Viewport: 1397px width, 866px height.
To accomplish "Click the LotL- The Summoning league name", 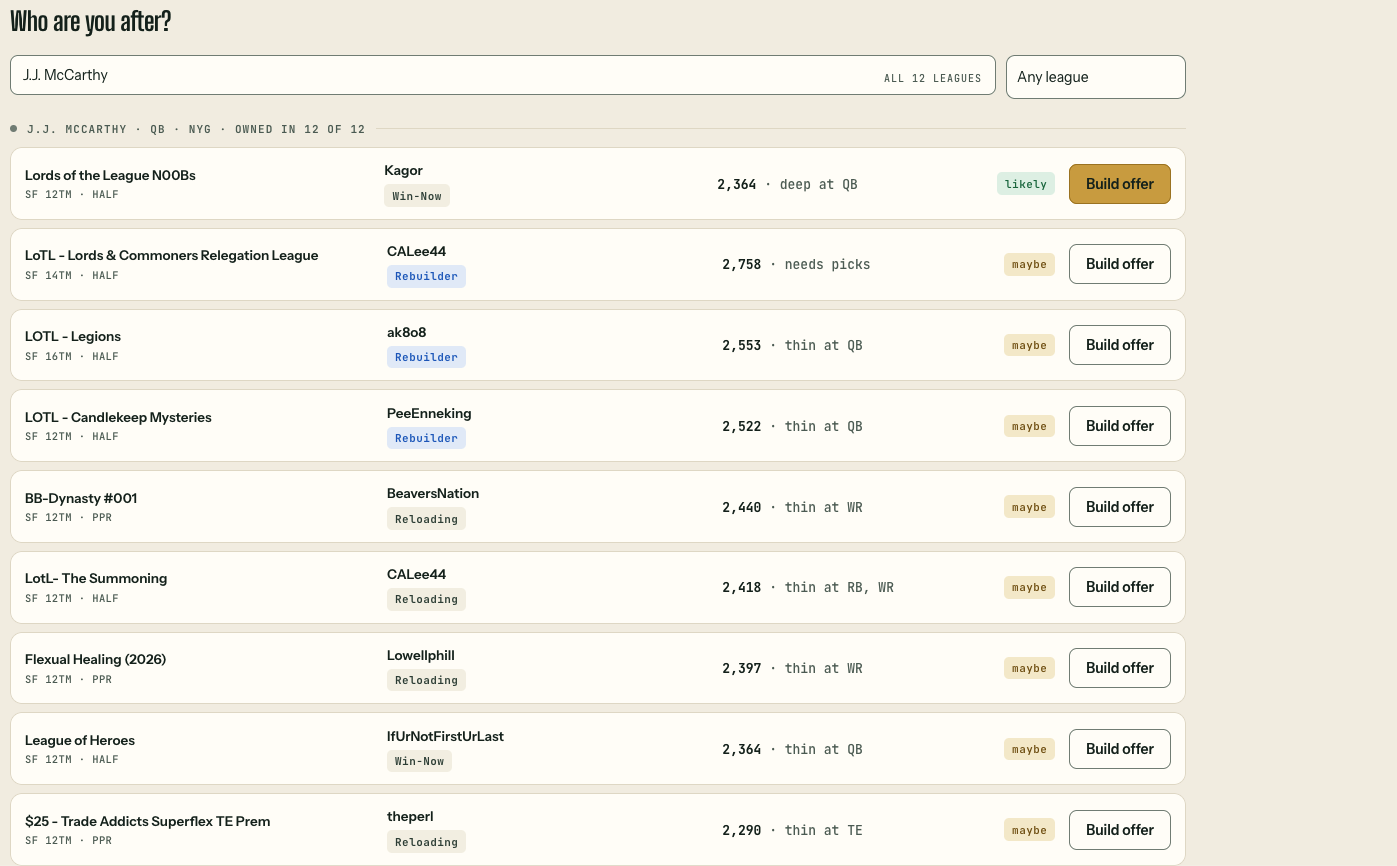I will 96,578.
